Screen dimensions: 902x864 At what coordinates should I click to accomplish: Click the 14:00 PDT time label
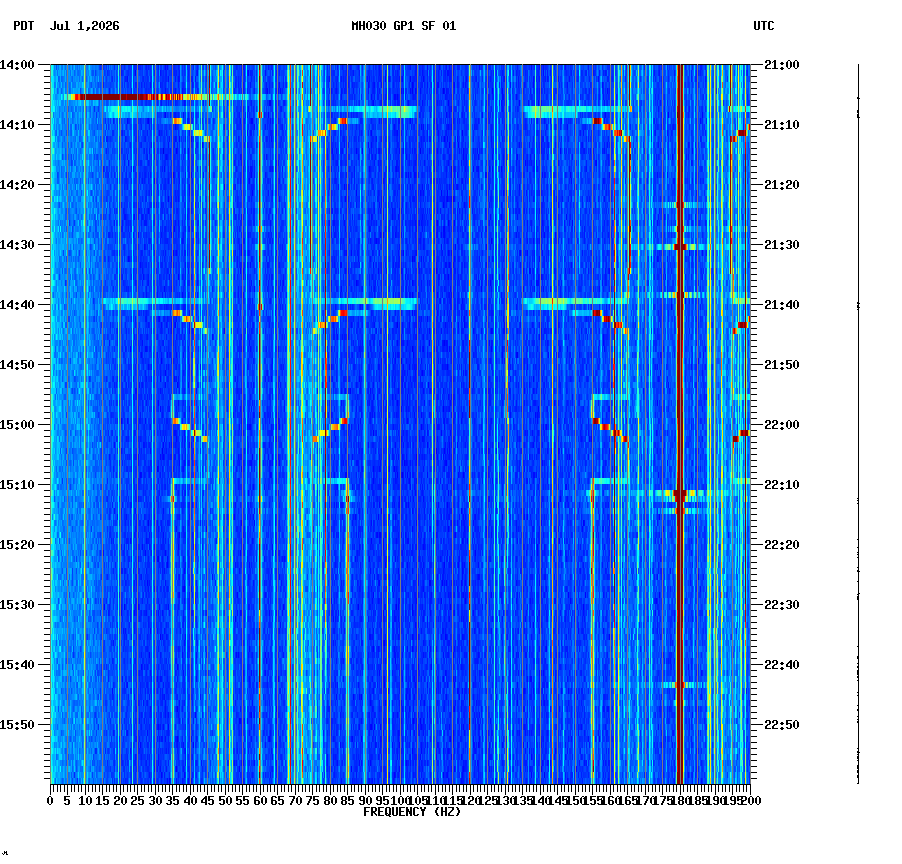pos(17,65)
